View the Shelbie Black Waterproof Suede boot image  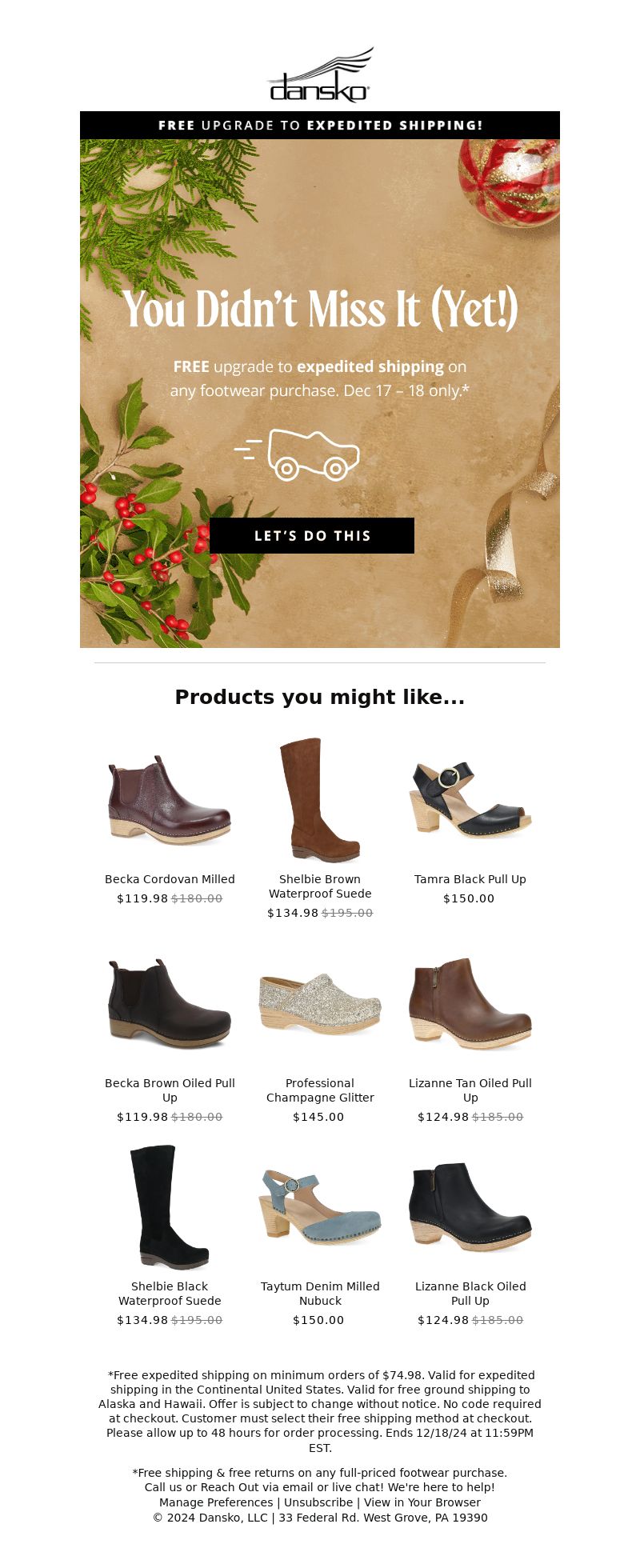[170, 1207]
